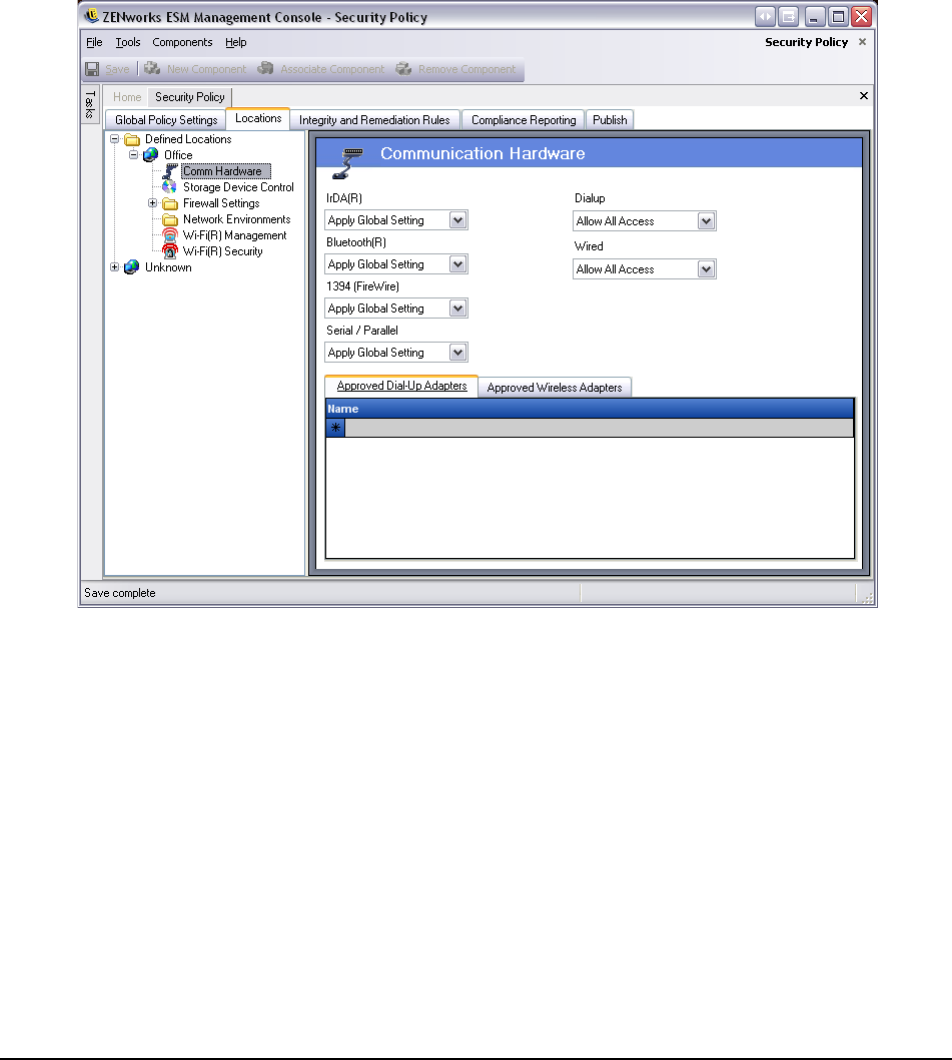Open the File menu
The width and height of the screenshot is (952, 1060).
click(x=94, y=42)
